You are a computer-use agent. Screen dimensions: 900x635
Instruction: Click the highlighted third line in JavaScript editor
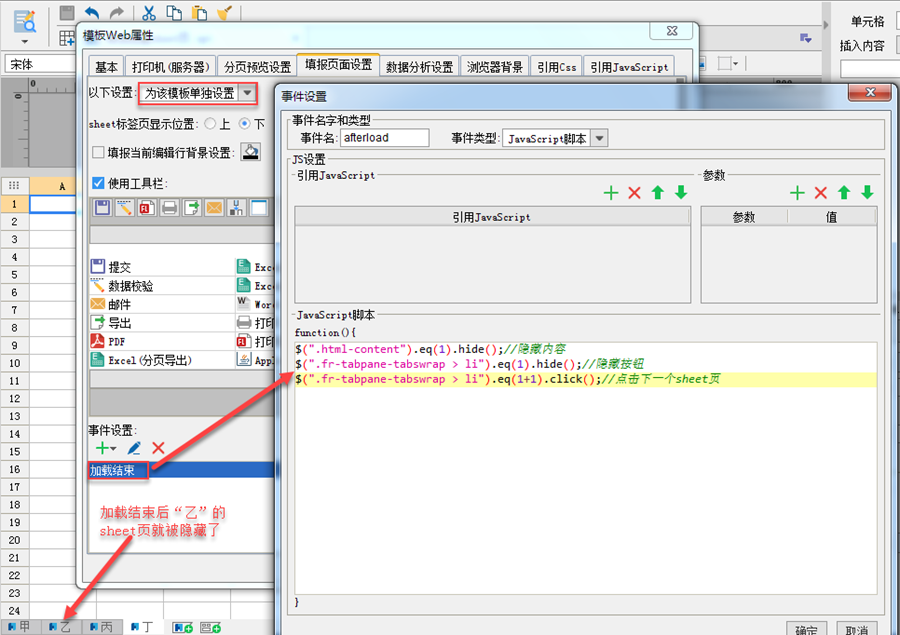point(585,379)
